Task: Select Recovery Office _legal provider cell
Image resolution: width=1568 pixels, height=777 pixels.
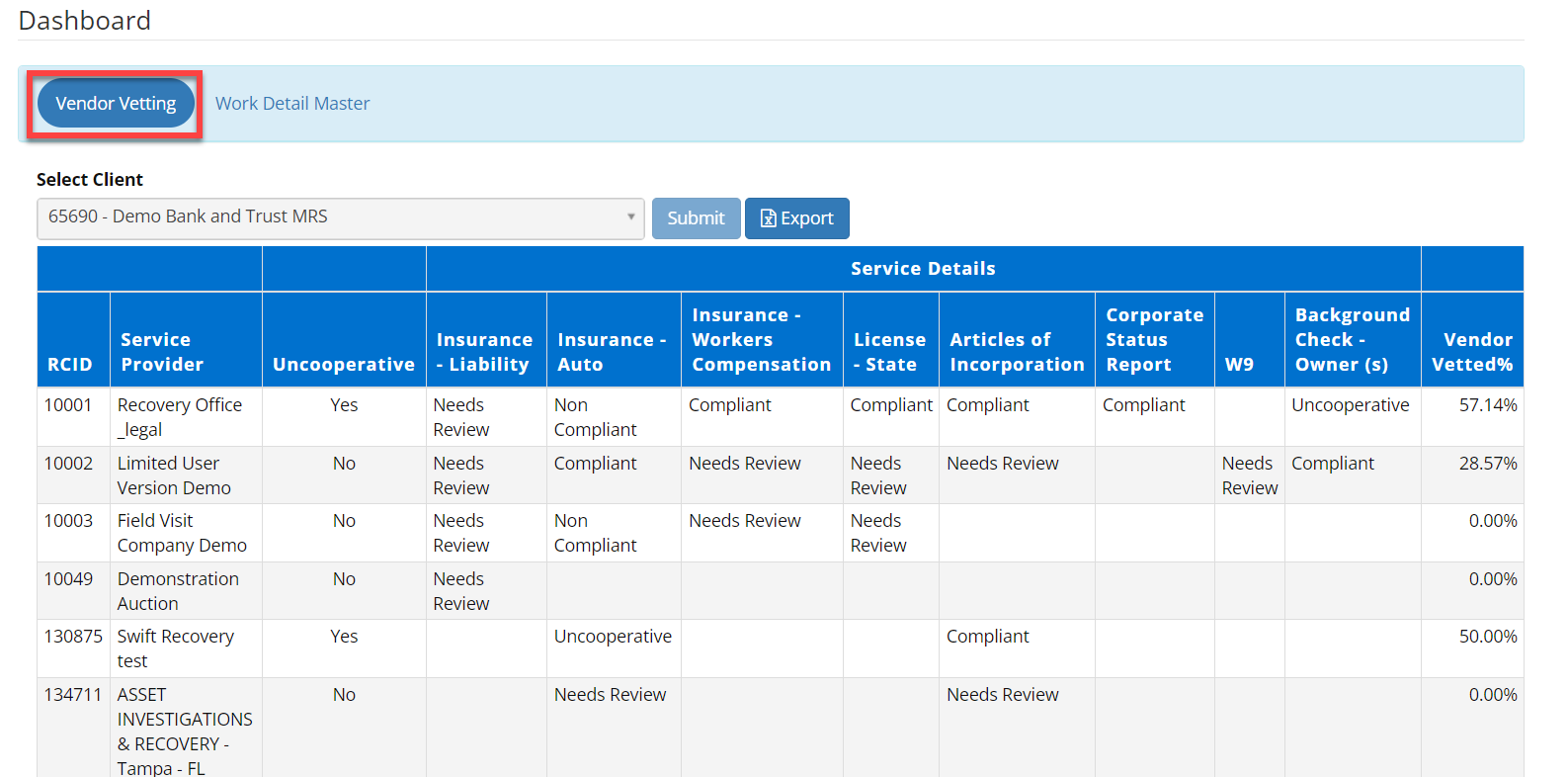Action: pyautogui.click(x=186, y=417)
